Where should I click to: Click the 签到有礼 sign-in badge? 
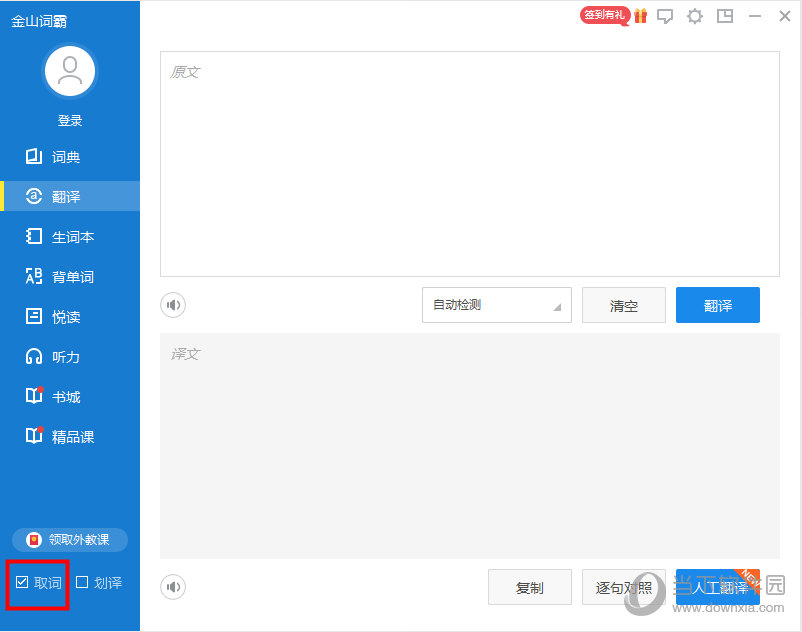pos(604,15)
